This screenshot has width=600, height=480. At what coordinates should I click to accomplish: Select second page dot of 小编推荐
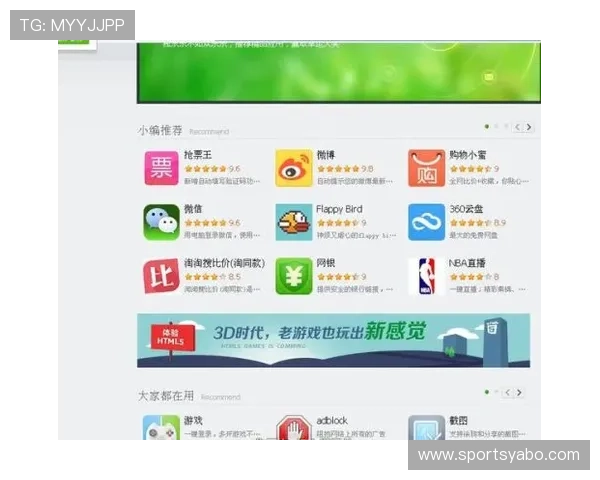[x=496, y=126]
